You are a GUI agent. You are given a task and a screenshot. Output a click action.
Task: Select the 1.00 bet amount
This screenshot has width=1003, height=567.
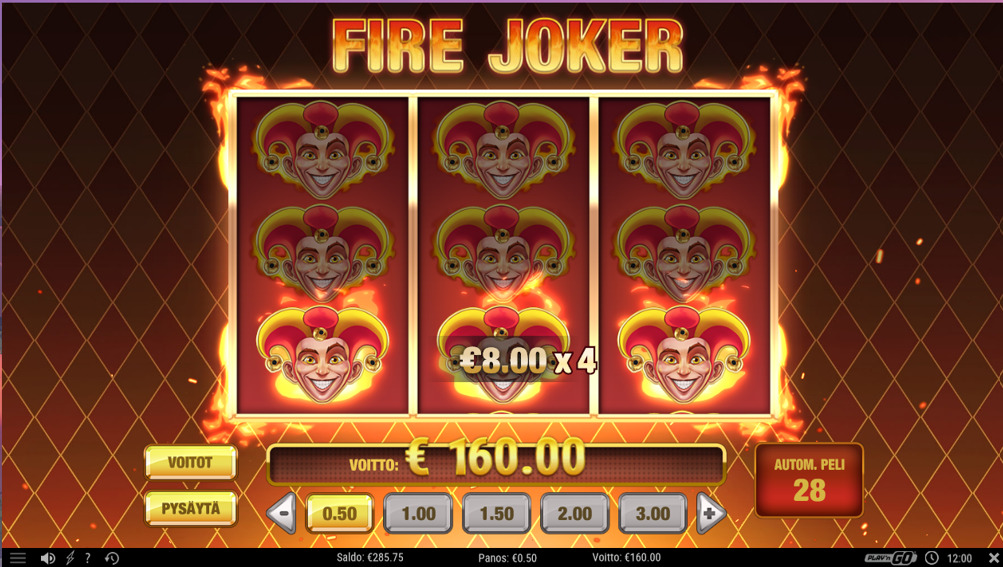[418, 513]
